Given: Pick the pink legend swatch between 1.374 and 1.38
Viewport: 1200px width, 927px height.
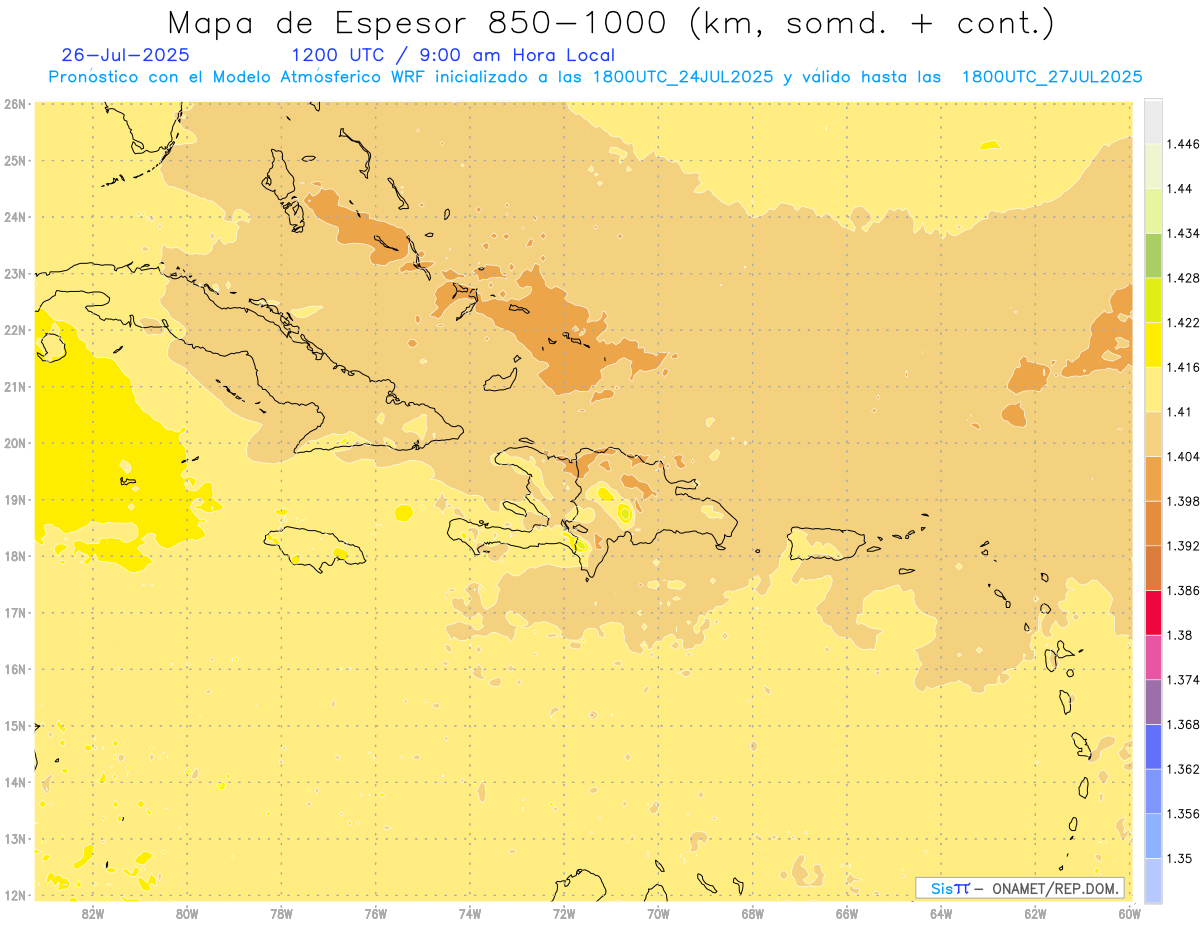Looking at the screenshot, I should 1153,657.
